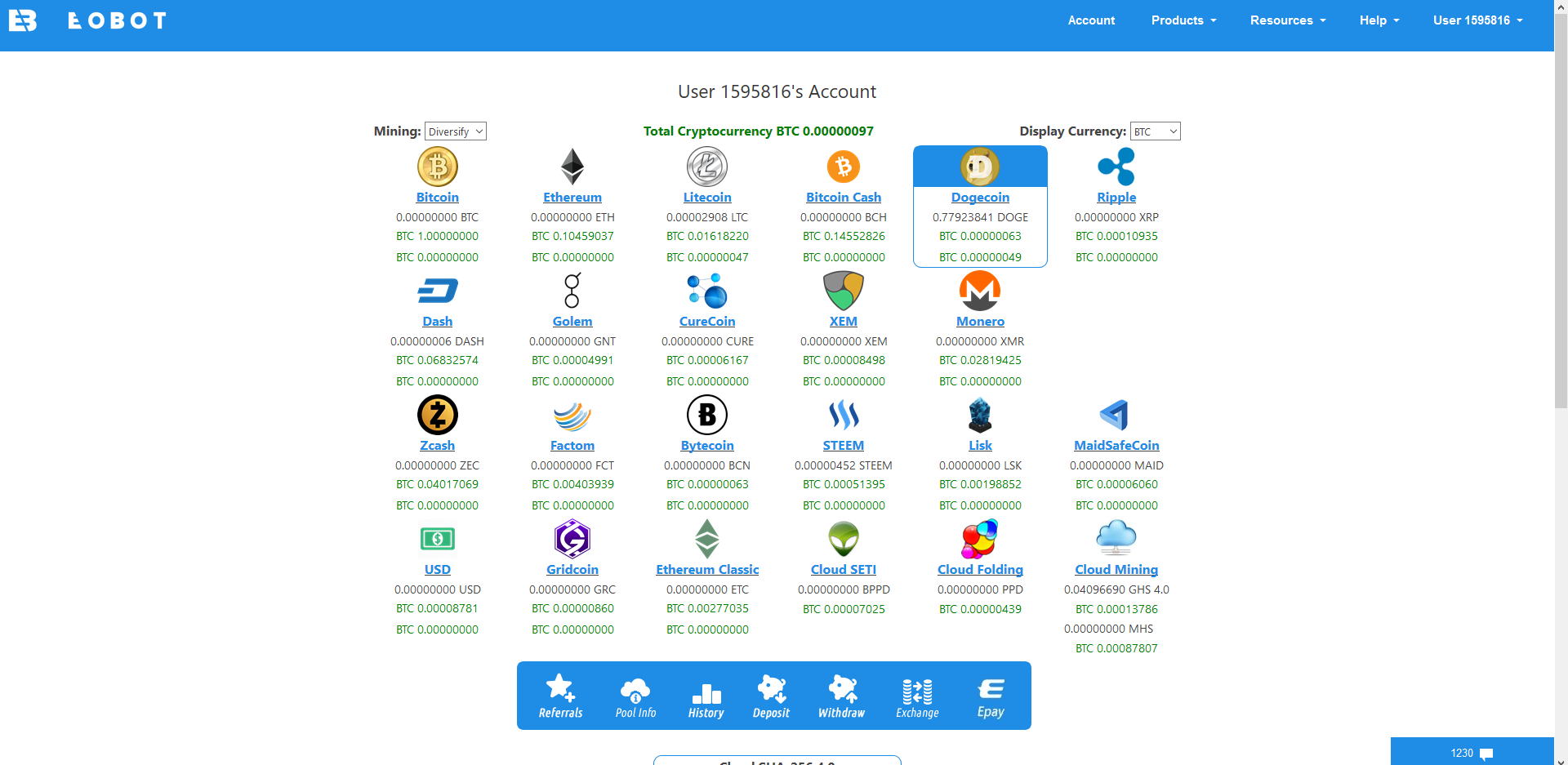The width and height of the screenshot is (1568, 765).
Task: Select the XEM shield icon
Action: [x=844, y=291]
